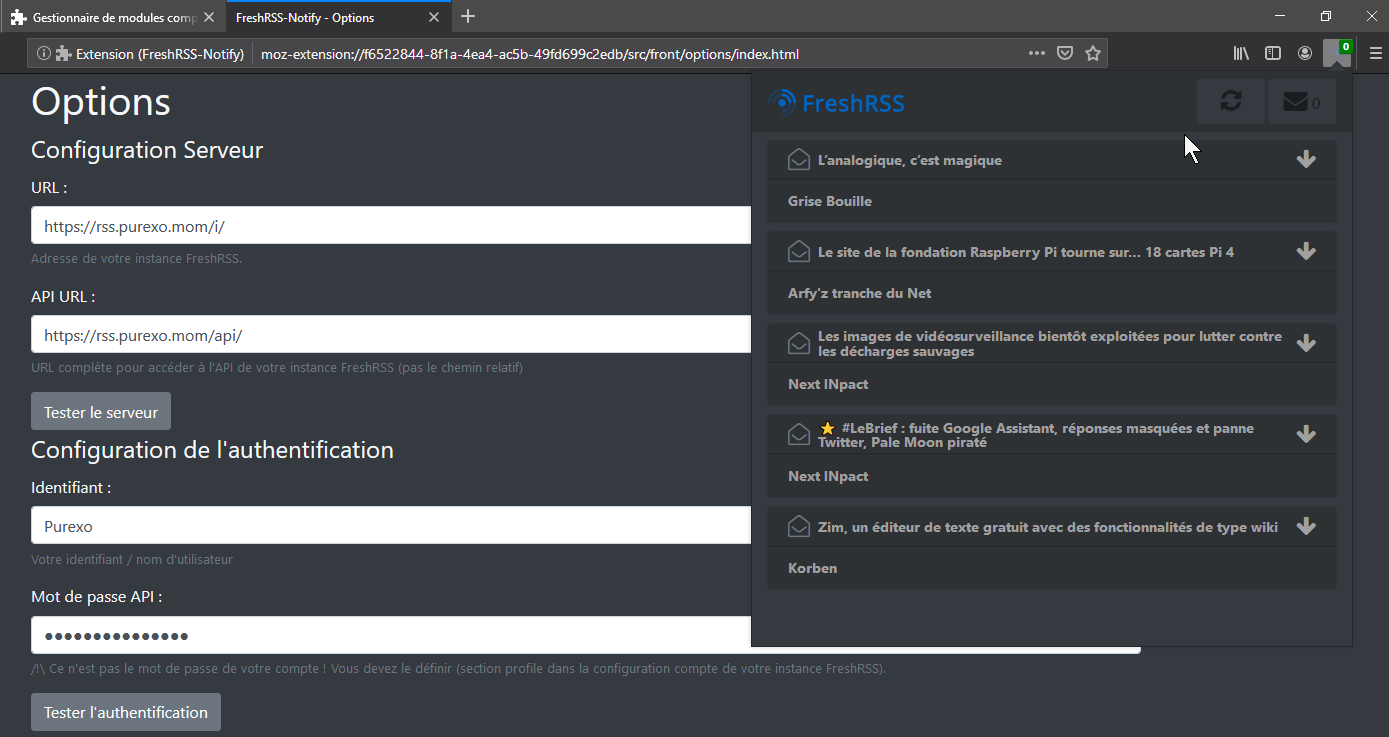Open the unread mail counter button

pyautogui.click(x=1301, y=101)
